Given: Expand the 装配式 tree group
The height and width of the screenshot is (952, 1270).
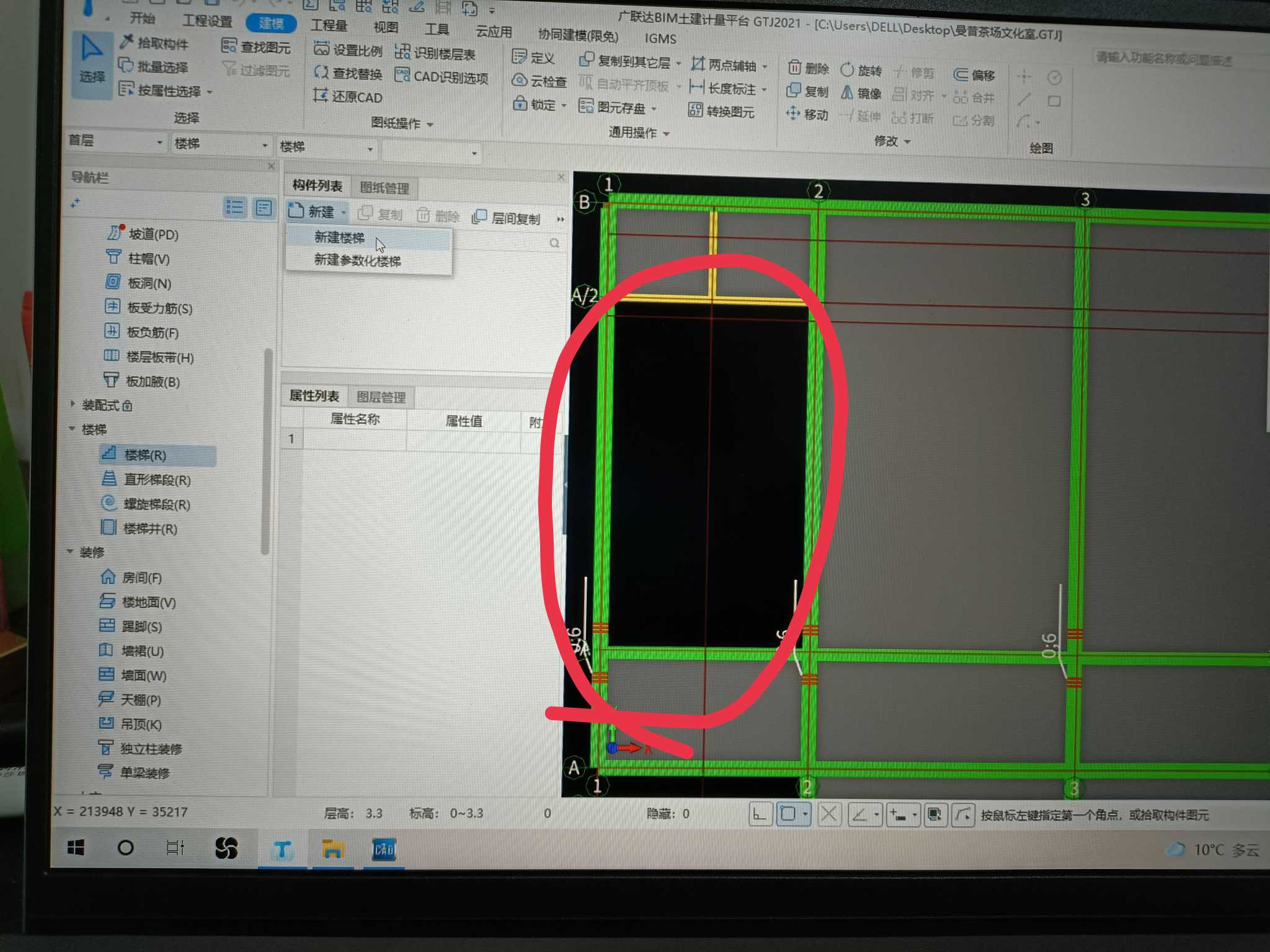Looking at the screenshot, I should [x=73, y=404].
